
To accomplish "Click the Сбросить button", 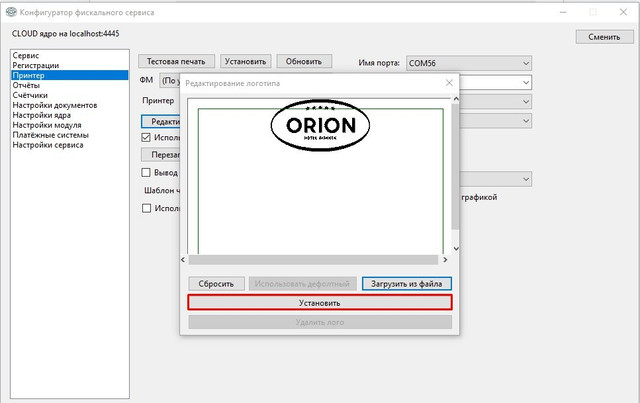I will 216,284.
